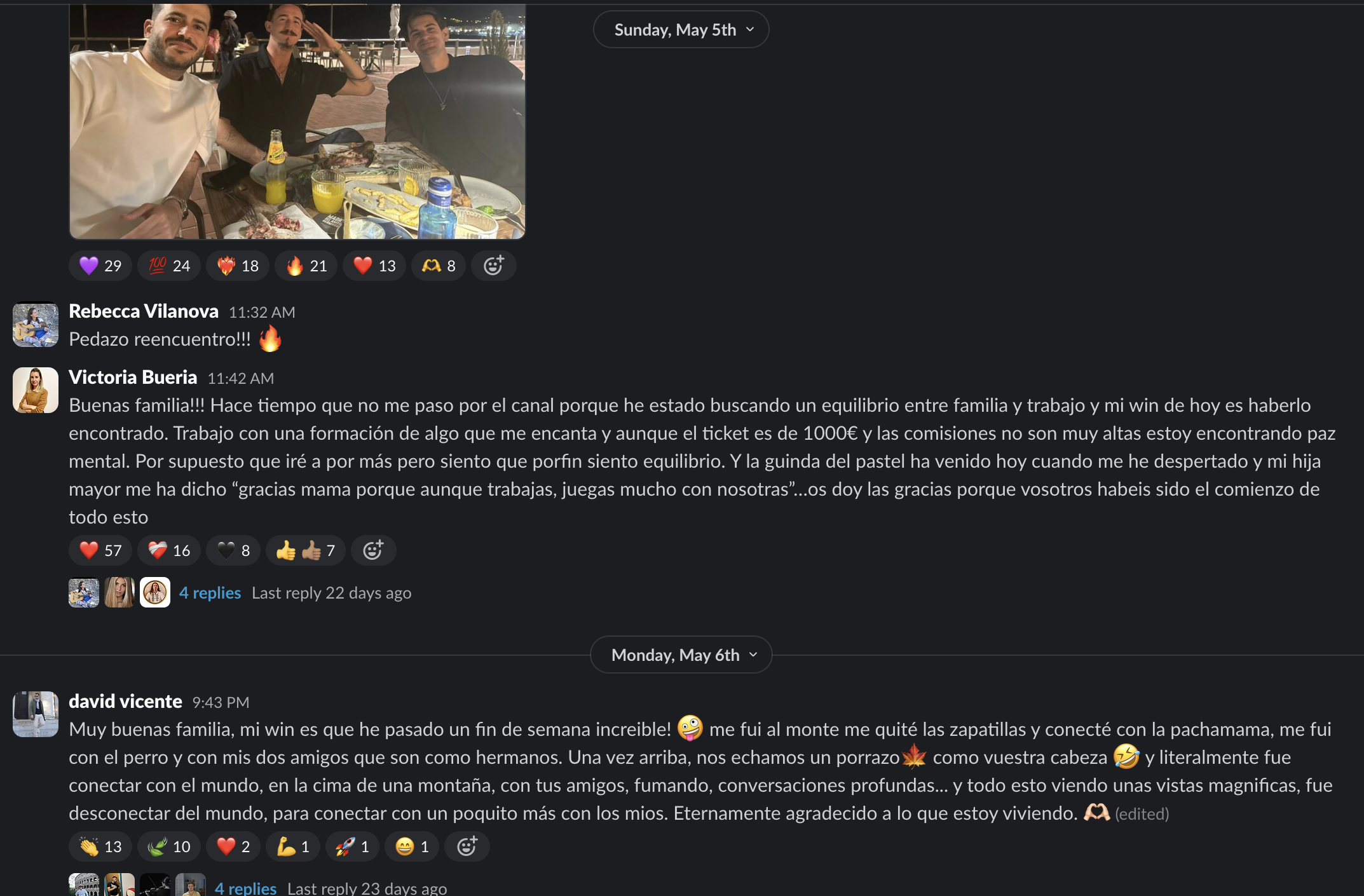1364x896 pixels.
Task: Add a reaction to Victoria Bueria's message
Action: [x=373, y=550]
